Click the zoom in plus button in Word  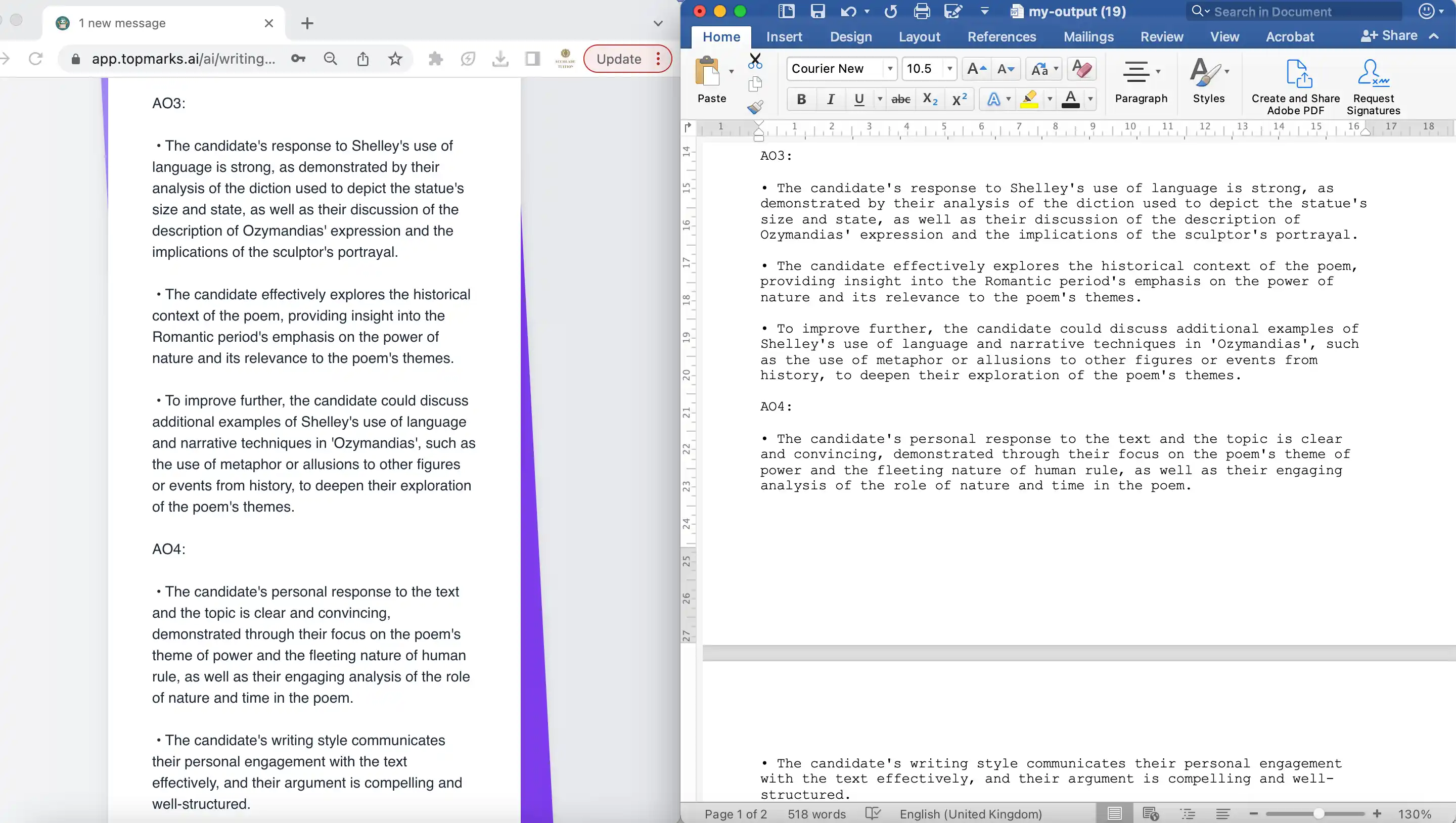click(x=1378, y=813)
